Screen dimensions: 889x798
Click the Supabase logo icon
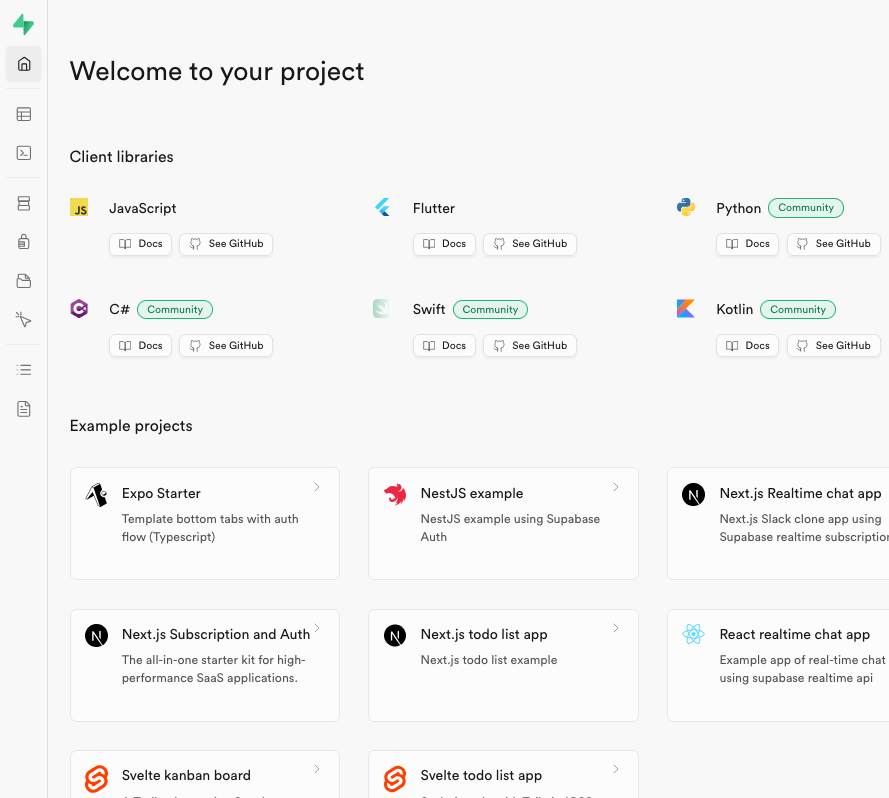[x=23, y=24]
